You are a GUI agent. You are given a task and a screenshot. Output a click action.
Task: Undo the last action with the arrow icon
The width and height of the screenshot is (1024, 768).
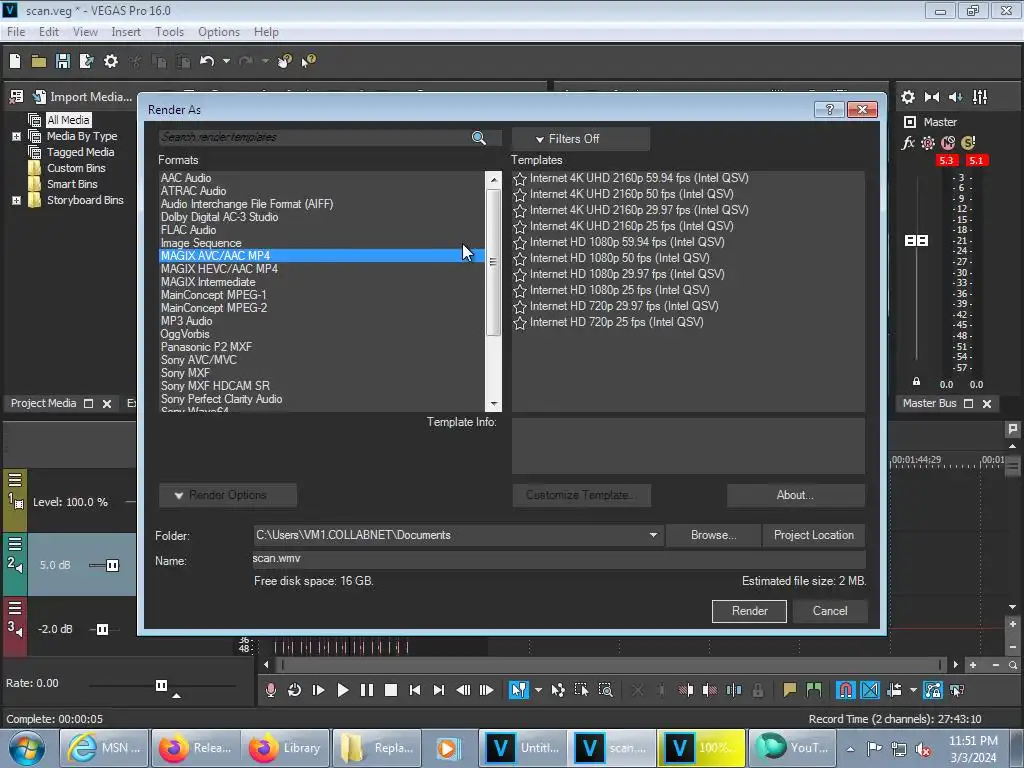pyautogui.click(x=207, y=61)
